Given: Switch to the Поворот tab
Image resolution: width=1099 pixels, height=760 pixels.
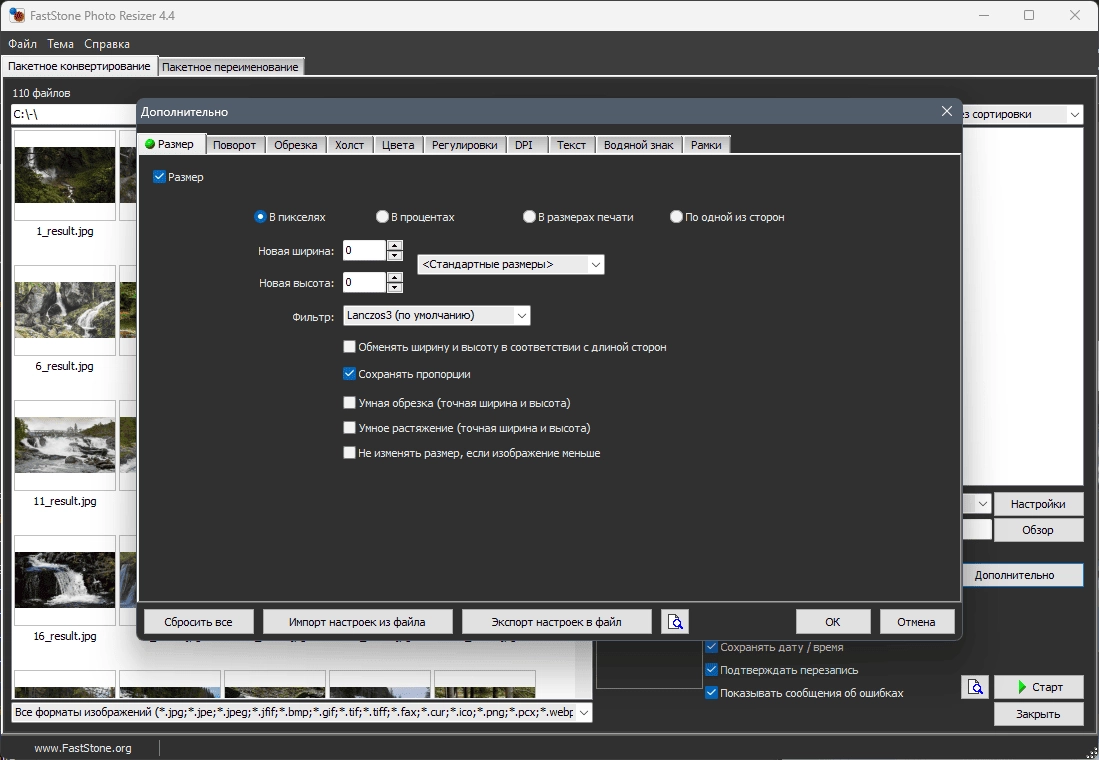Looking at the screenshot, I should pos(234,145).
